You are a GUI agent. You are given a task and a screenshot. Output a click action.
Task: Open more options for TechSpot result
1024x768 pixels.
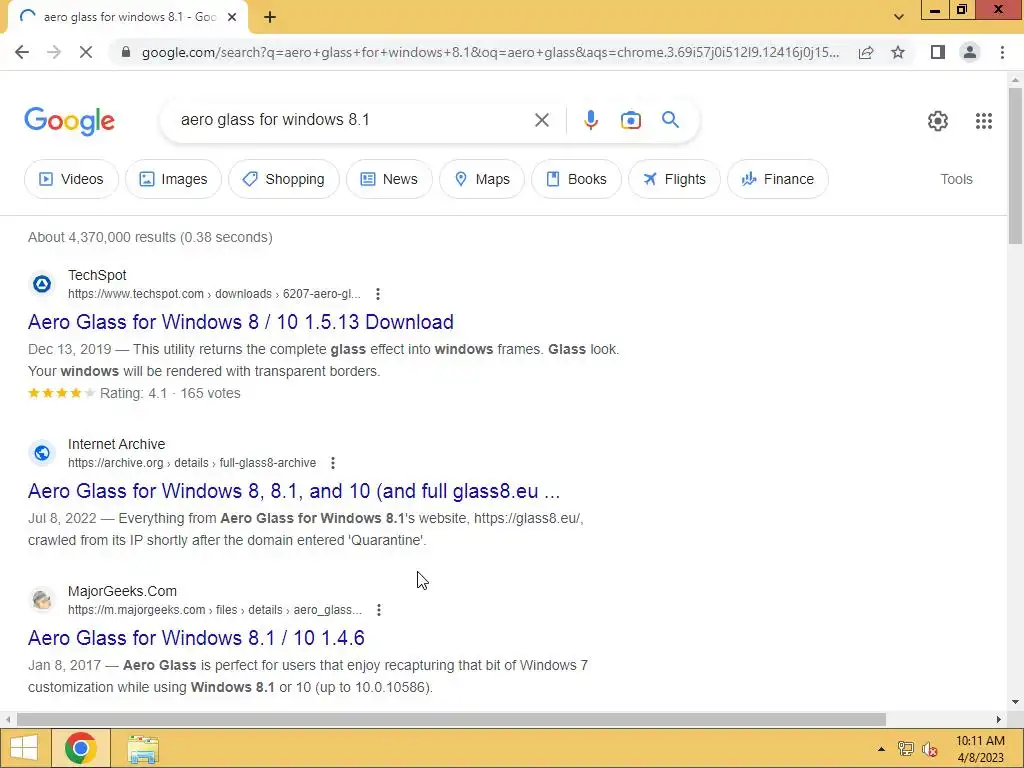pos(377,294)
